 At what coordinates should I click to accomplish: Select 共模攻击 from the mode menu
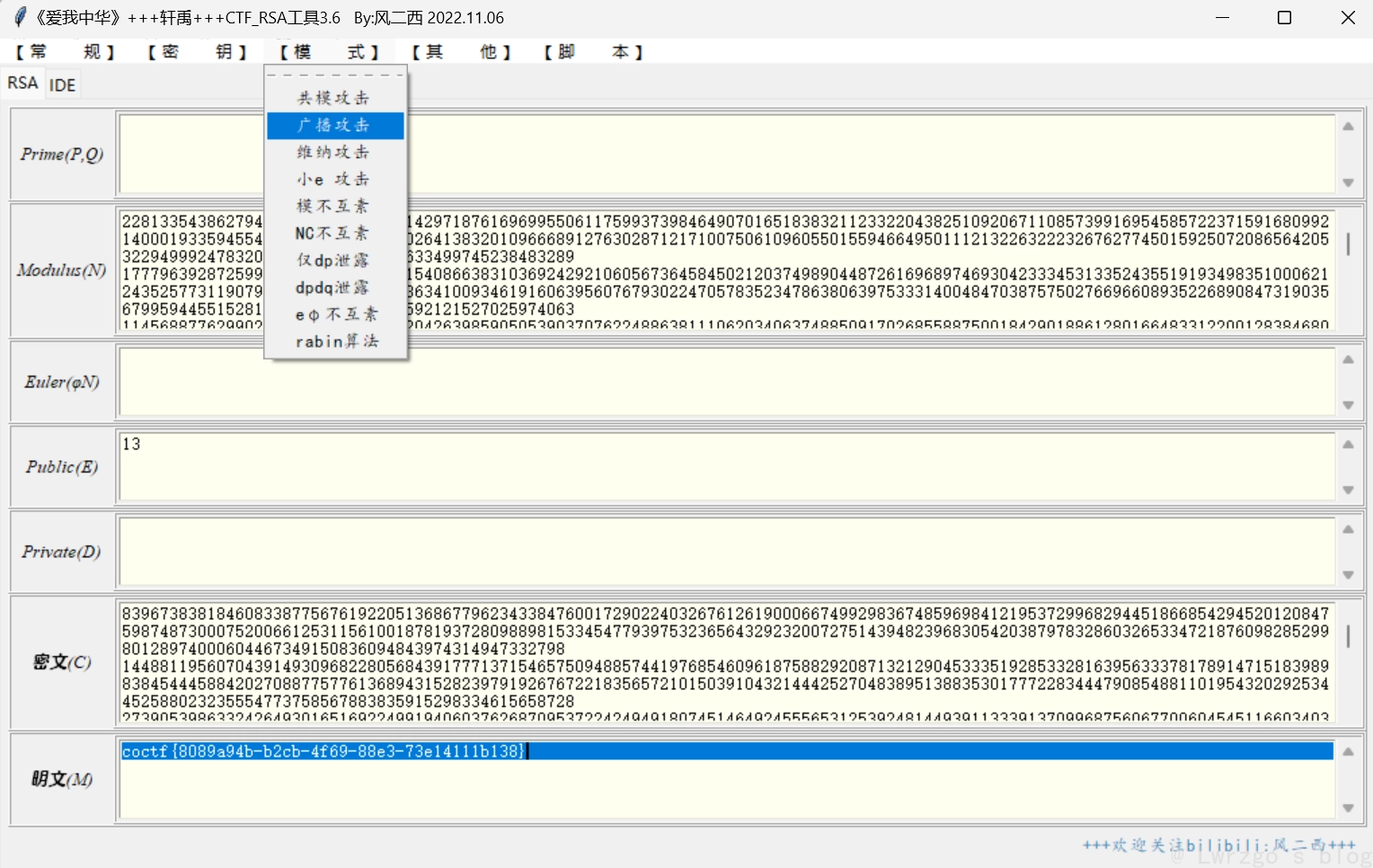click(x=335, y=98)
